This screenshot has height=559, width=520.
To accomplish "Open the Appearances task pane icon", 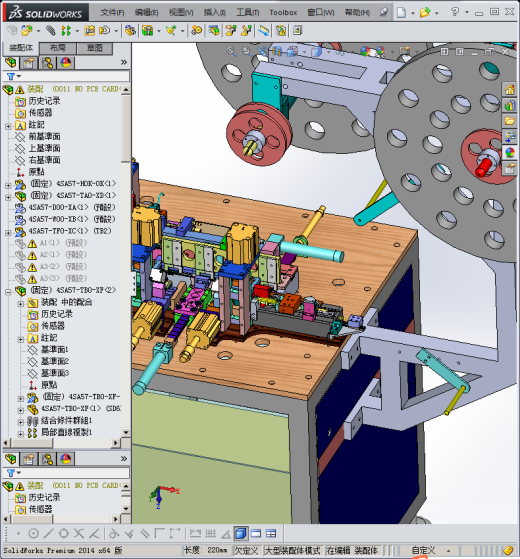I will click(510, 153).
